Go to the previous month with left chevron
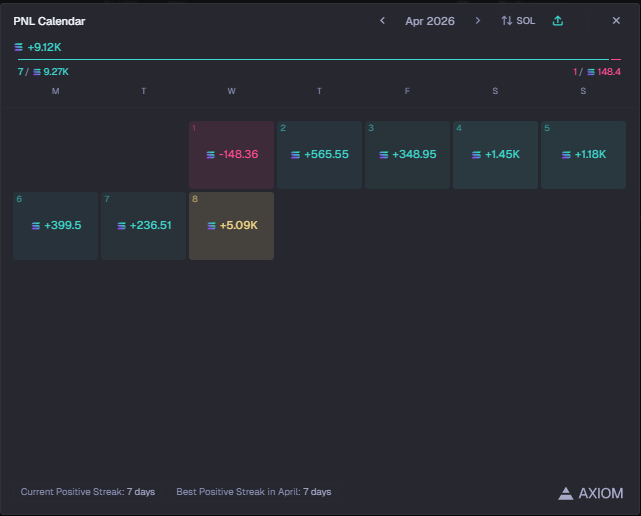 pos(382,20)
